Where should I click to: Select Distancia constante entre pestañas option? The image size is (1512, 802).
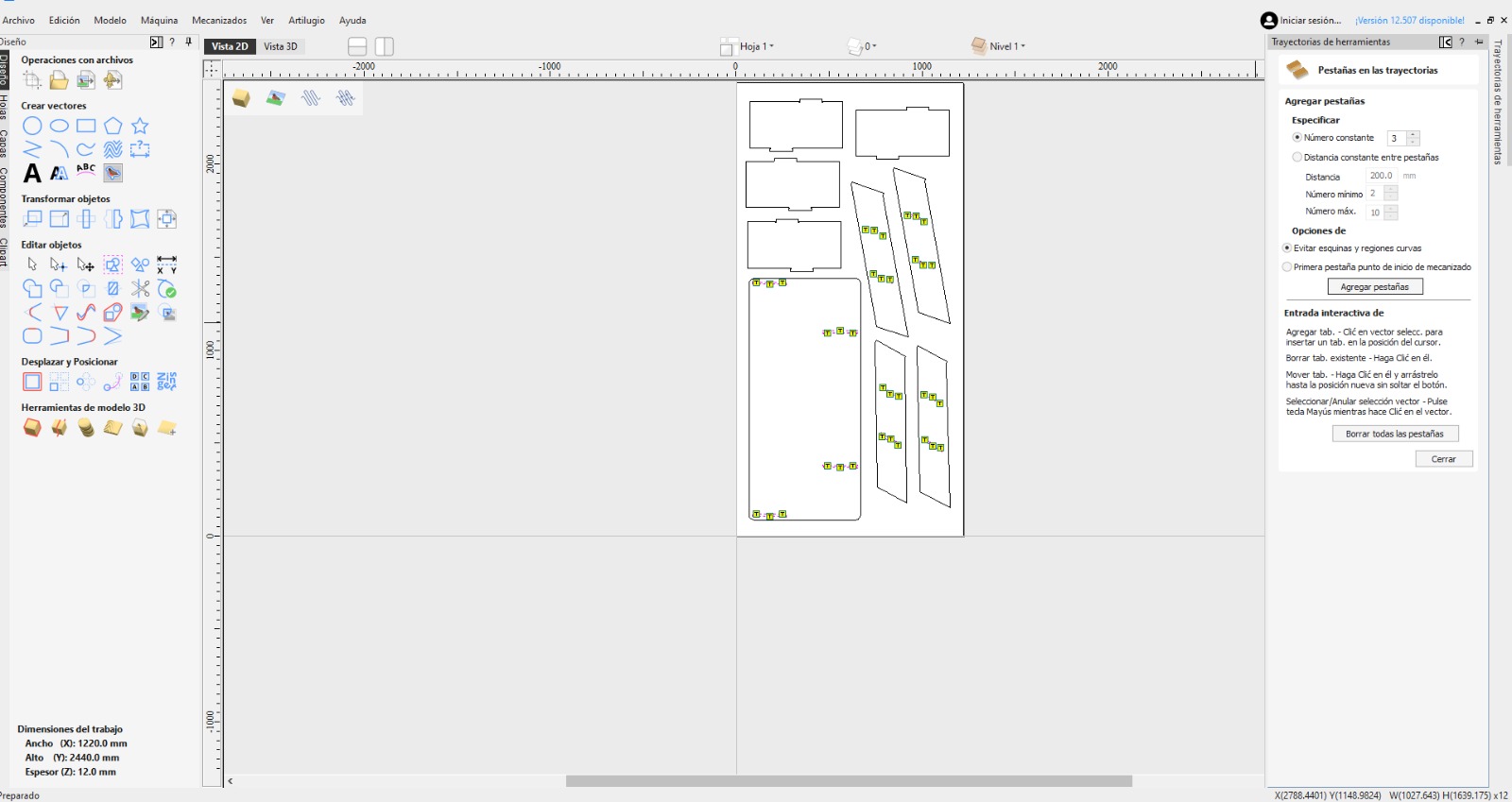tap(1297, 158)
